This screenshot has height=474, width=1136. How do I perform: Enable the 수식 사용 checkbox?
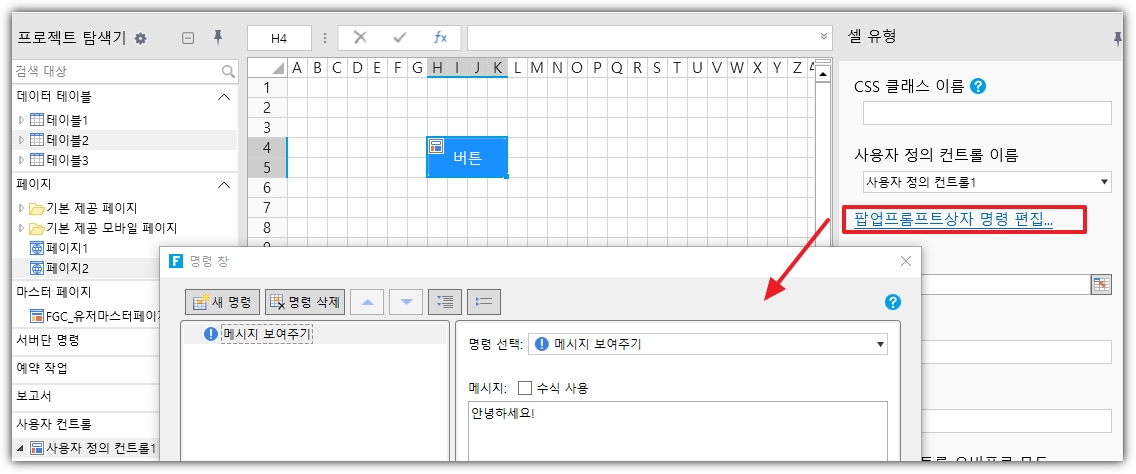tap(525, 388)
